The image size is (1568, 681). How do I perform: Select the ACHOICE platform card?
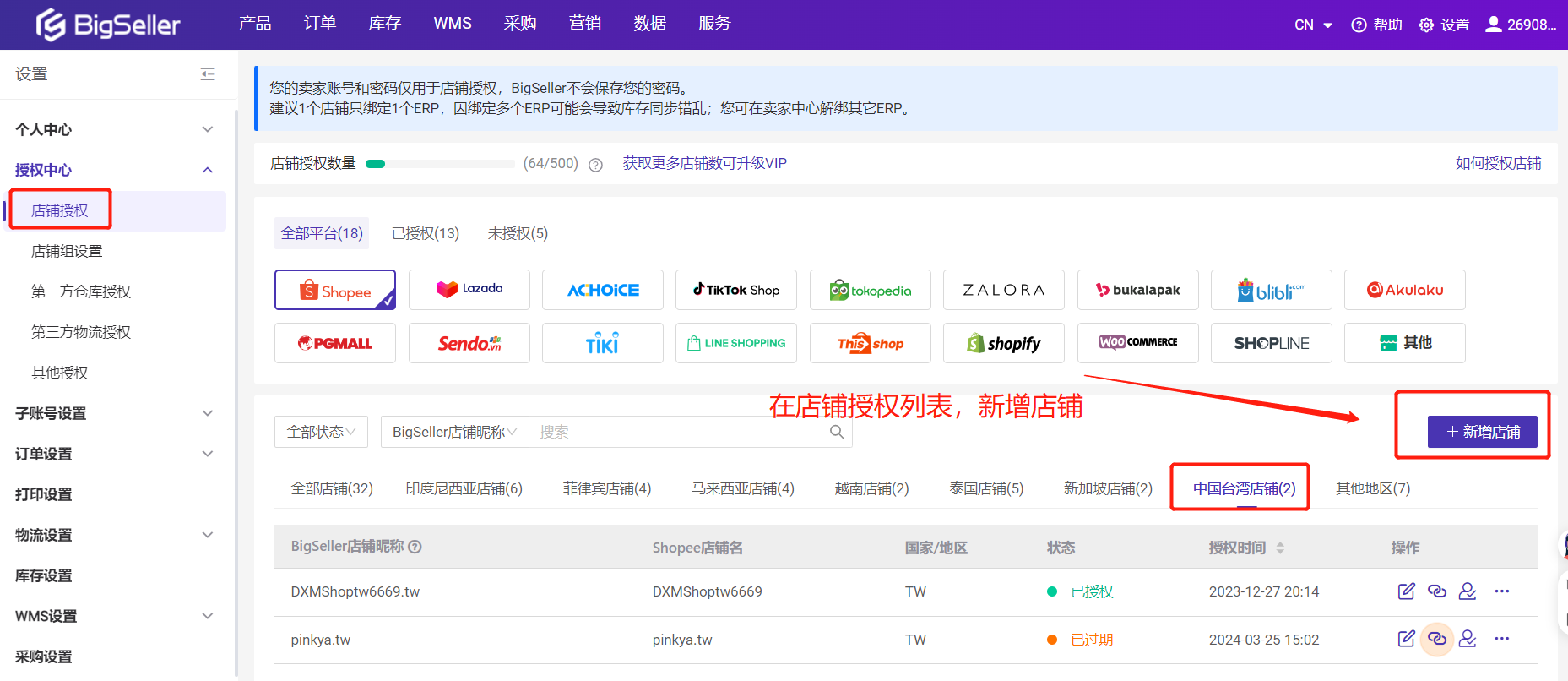[x=603, y=290]
